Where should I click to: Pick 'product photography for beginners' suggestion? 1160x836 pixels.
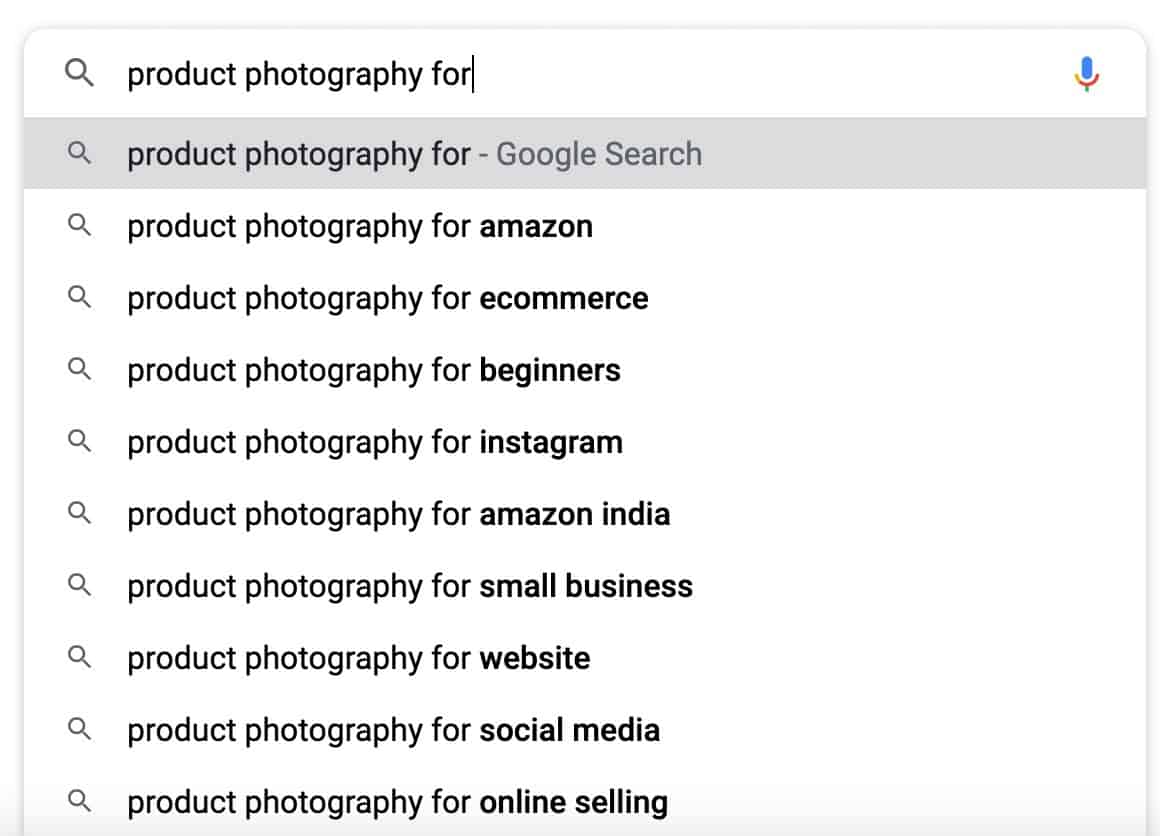pyautogui.click(x=374, y=370)
